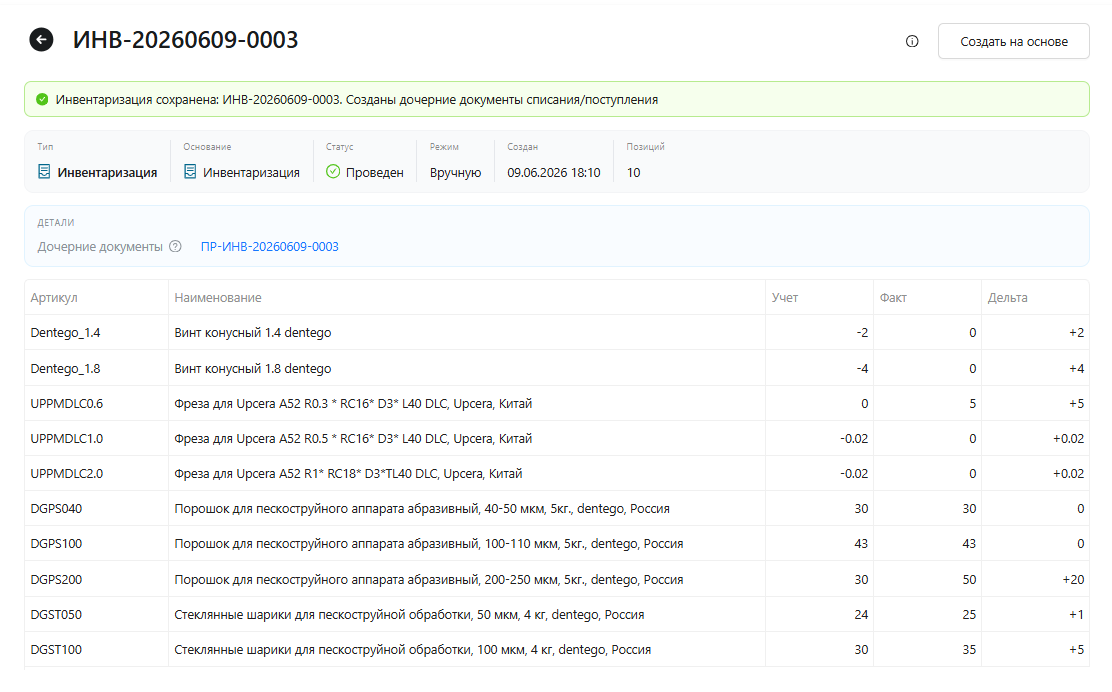Click the Позиций count 10
Screen dimensions: 1112x692
coord(633,172)
